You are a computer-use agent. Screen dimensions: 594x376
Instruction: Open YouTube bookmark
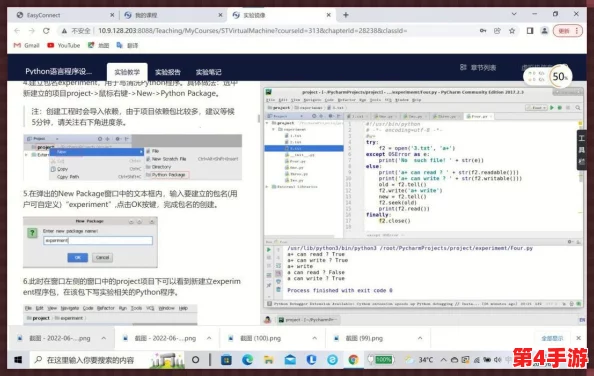click(x=64, y=45)
